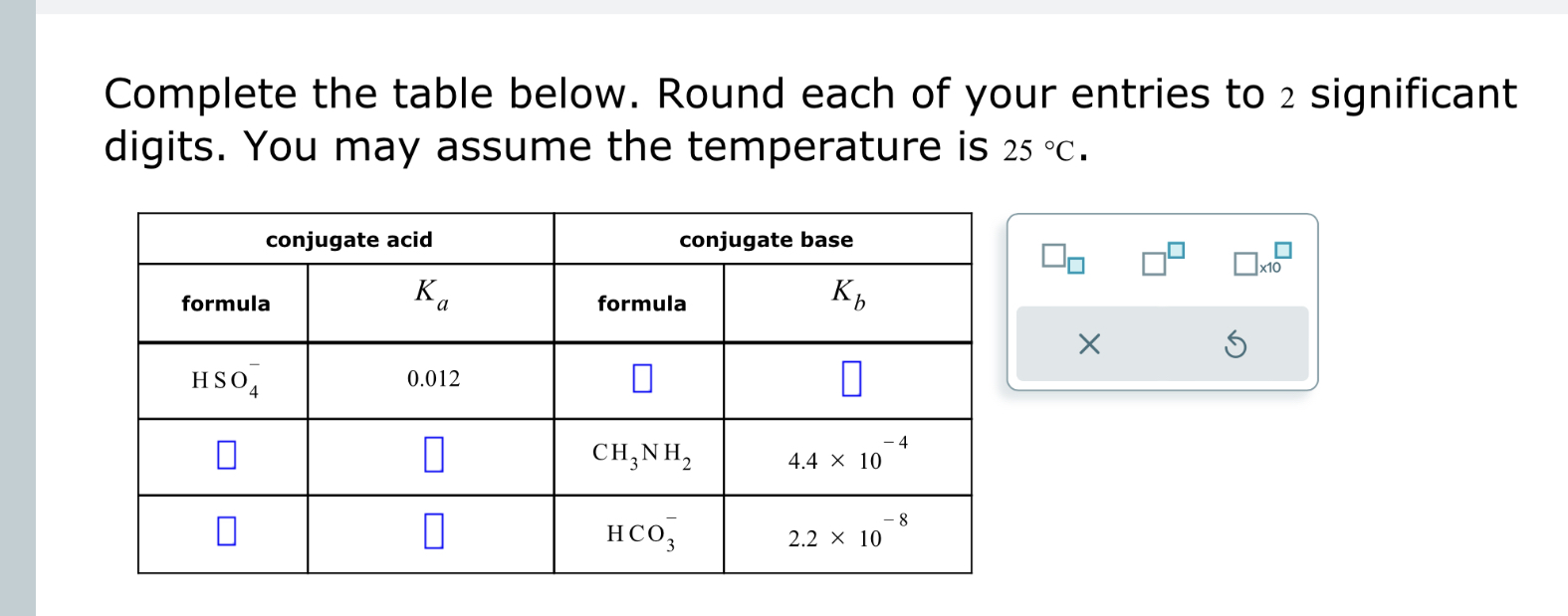
Task: Click the x10 scientific notation icon
Action: 1256,262
